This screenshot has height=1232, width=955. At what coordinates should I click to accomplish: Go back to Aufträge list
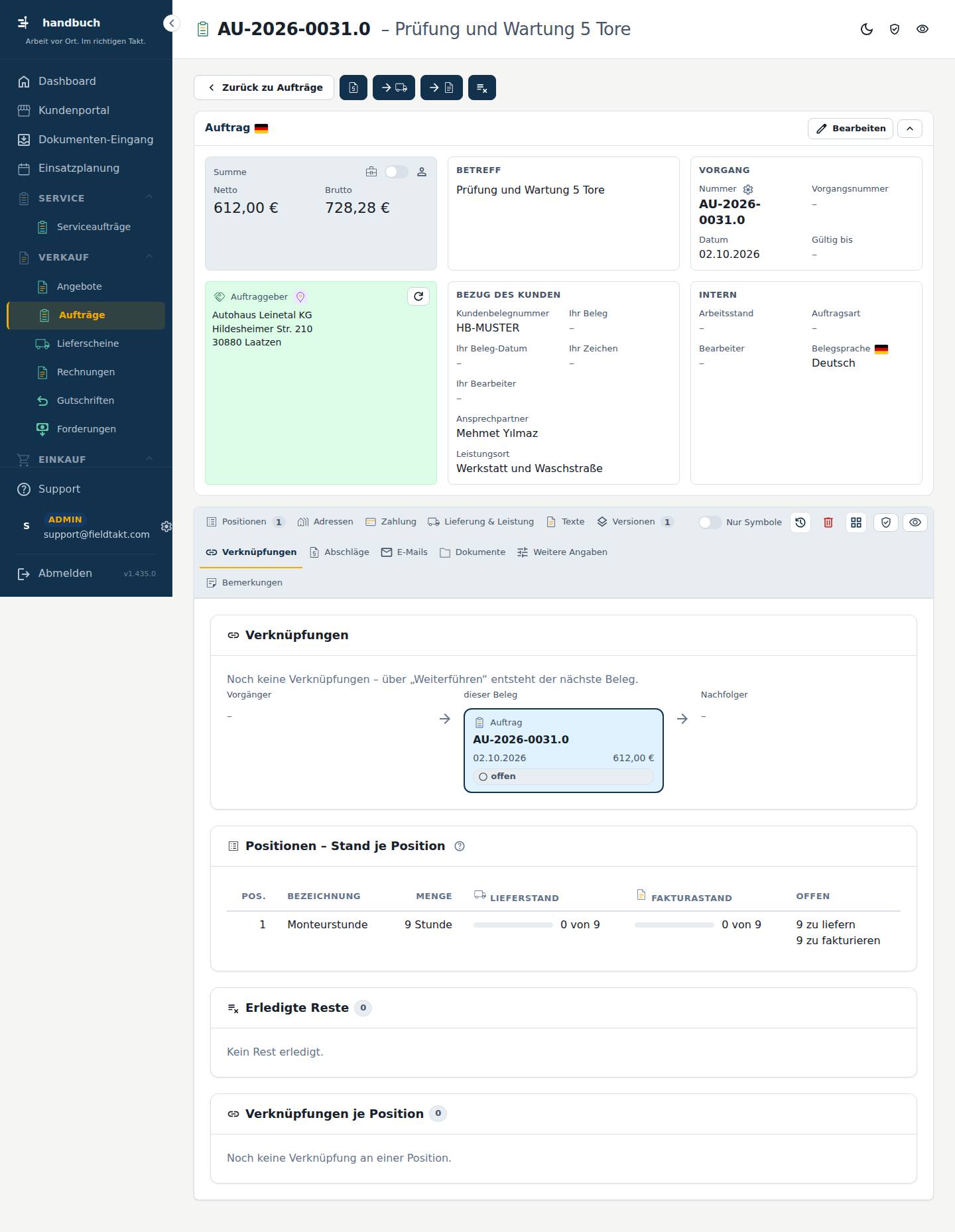(264, 88)
